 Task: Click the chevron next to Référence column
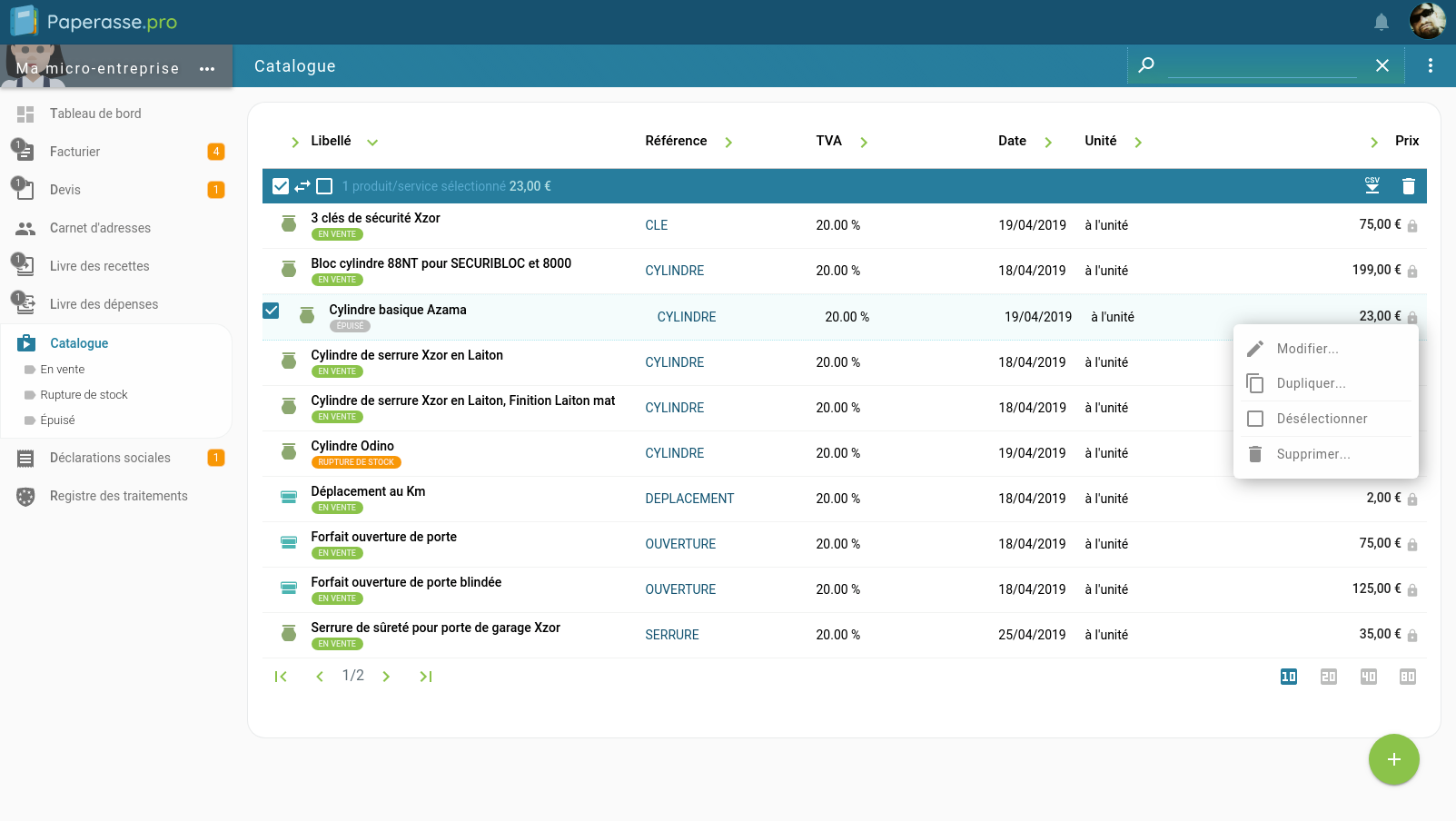click(728, 142)
